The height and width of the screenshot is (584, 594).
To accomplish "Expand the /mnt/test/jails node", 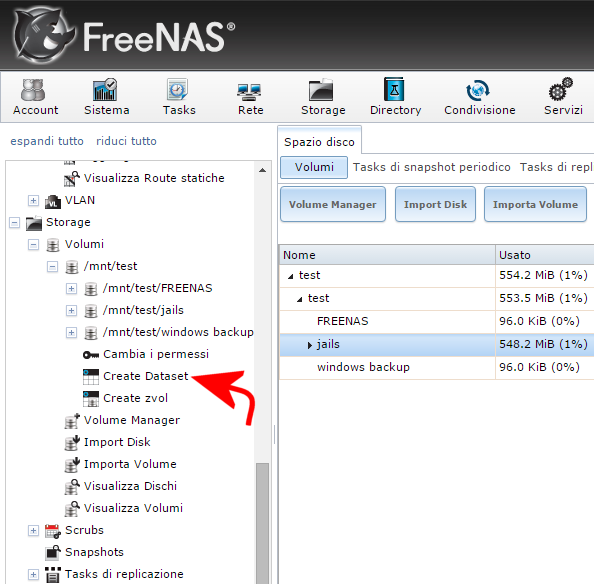I will (71, 311).
